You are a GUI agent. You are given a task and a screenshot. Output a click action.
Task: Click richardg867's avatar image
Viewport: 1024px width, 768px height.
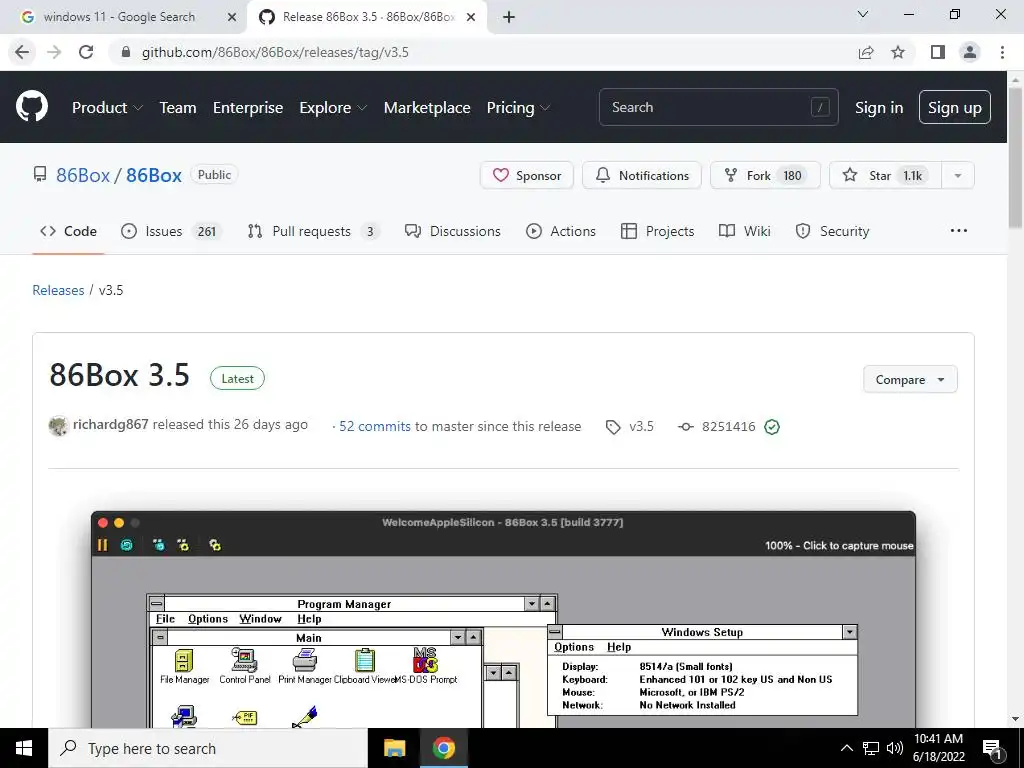coord(59,426)
